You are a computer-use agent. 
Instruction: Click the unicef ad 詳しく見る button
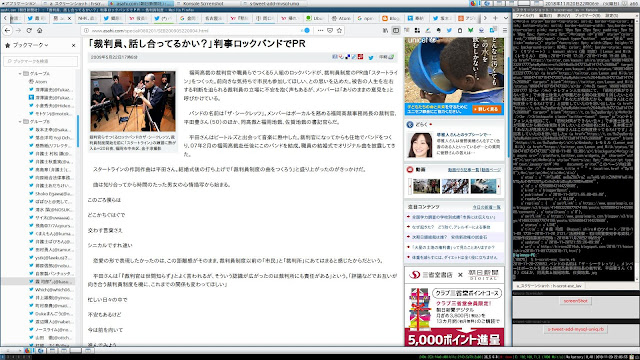(487, 109)
